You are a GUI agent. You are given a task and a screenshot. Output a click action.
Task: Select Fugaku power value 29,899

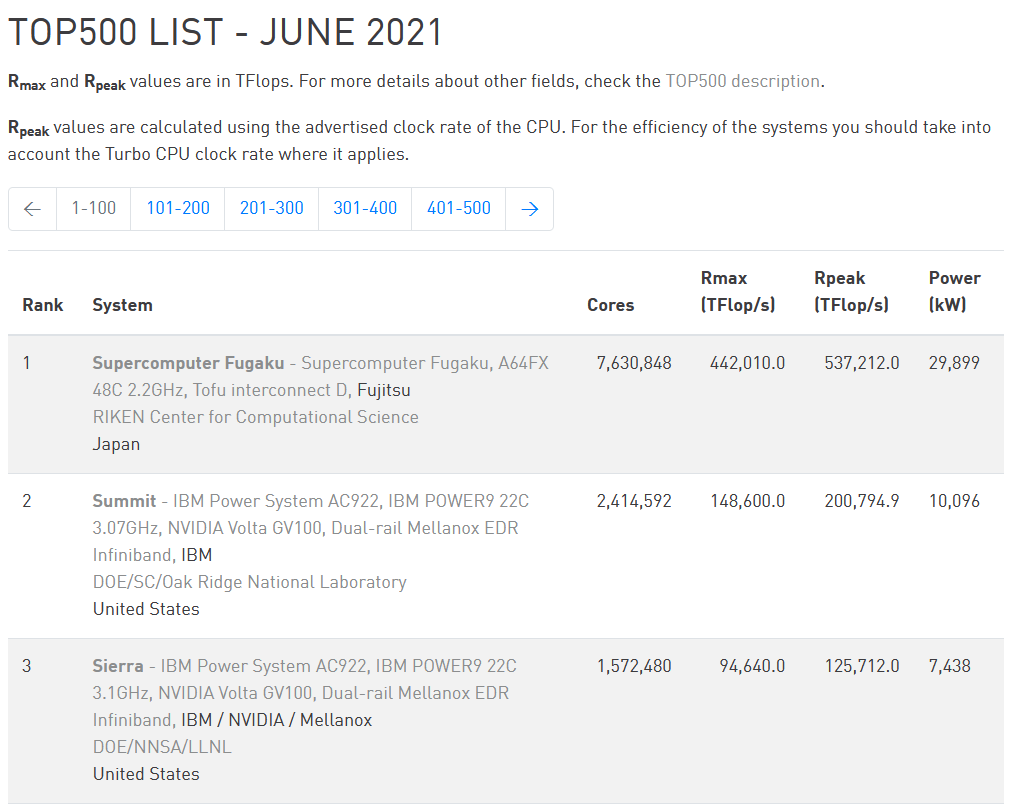(x=954, y=363)
